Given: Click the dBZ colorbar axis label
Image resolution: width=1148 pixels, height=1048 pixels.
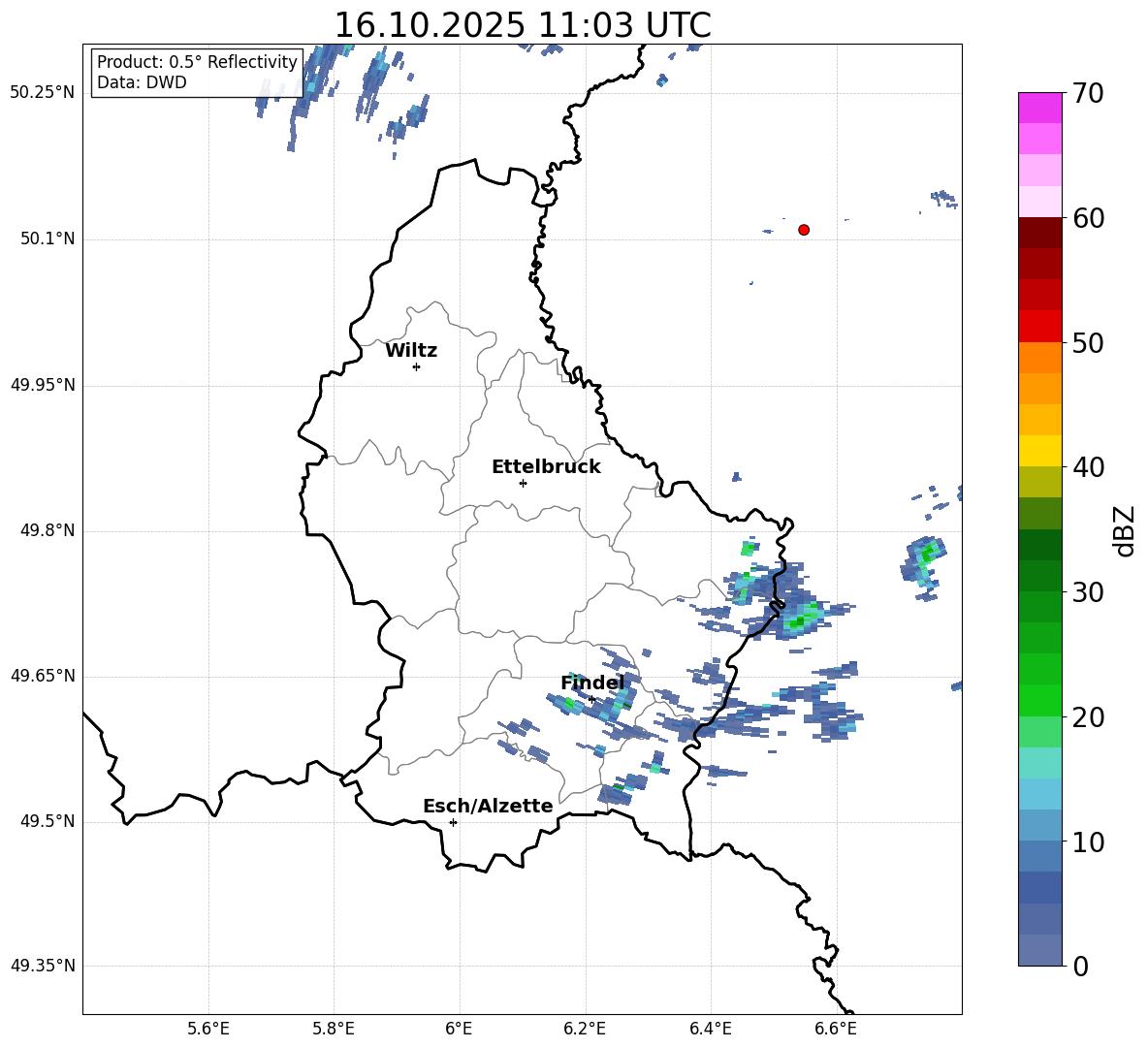Looking at the screenshot, I should [1126, 530].
